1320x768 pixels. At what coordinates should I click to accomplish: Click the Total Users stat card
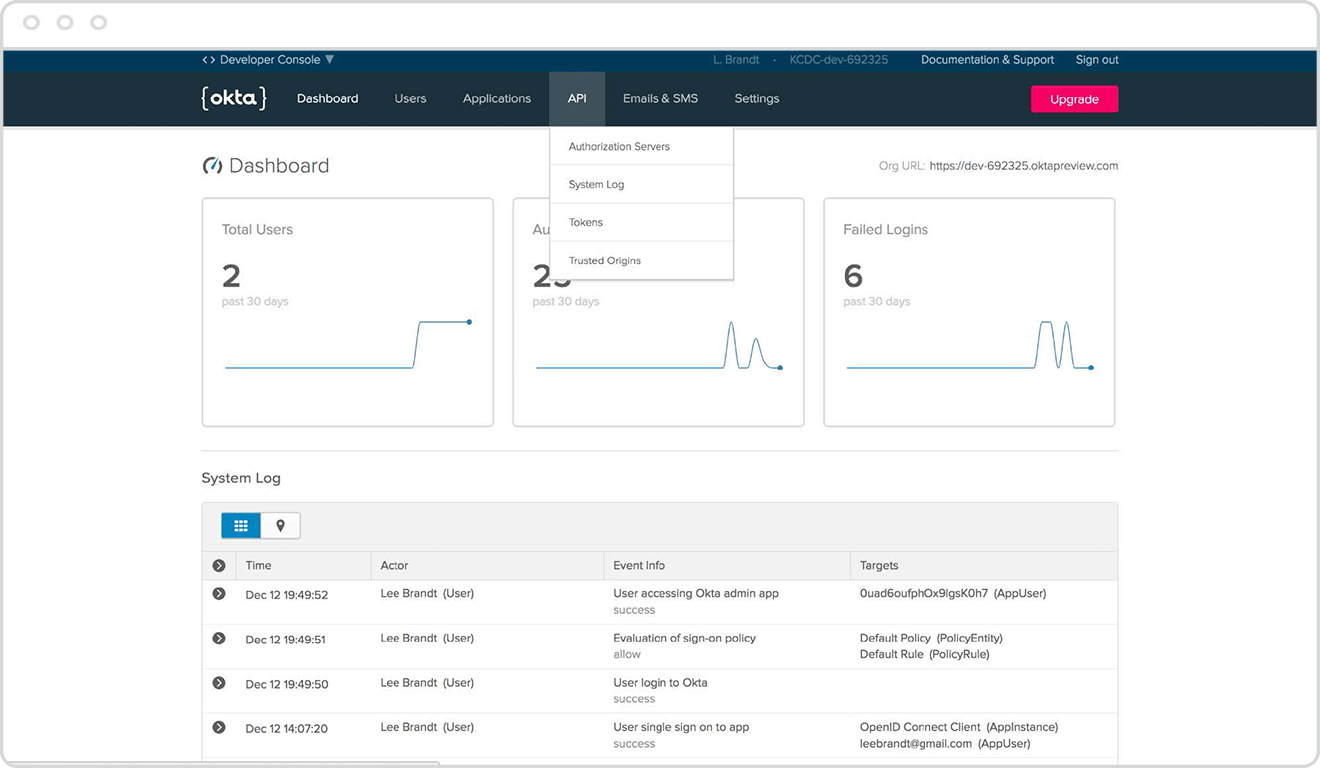tap(347, 312)
